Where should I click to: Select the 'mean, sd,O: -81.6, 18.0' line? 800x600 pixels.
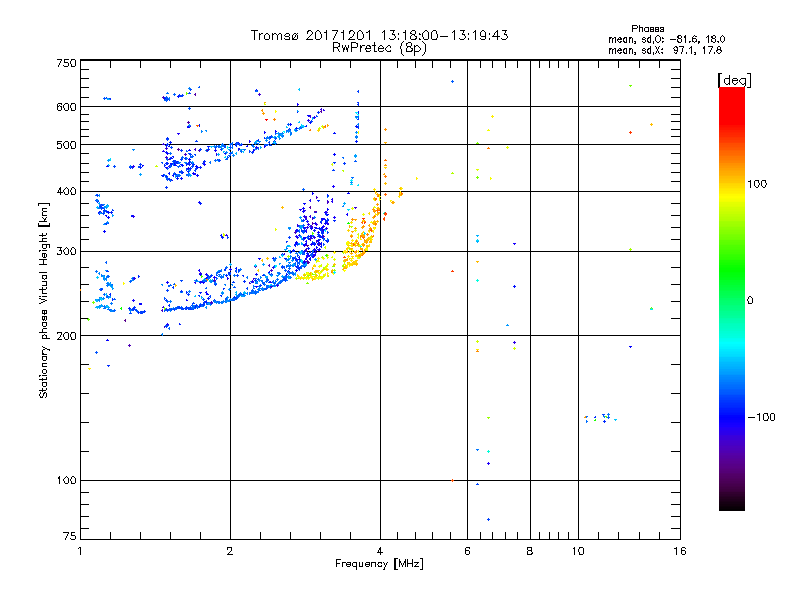[x=666, y=39]
